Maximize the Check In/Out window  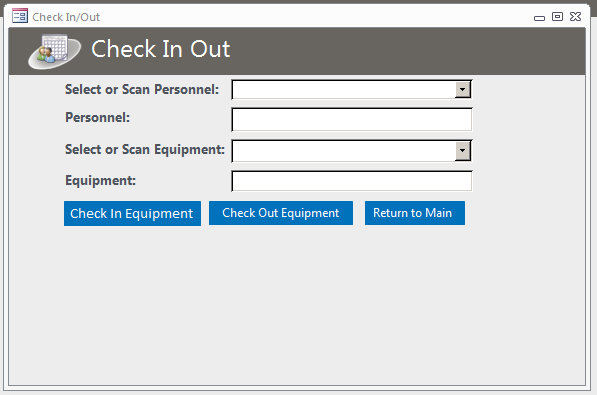[x=557, y=16]
